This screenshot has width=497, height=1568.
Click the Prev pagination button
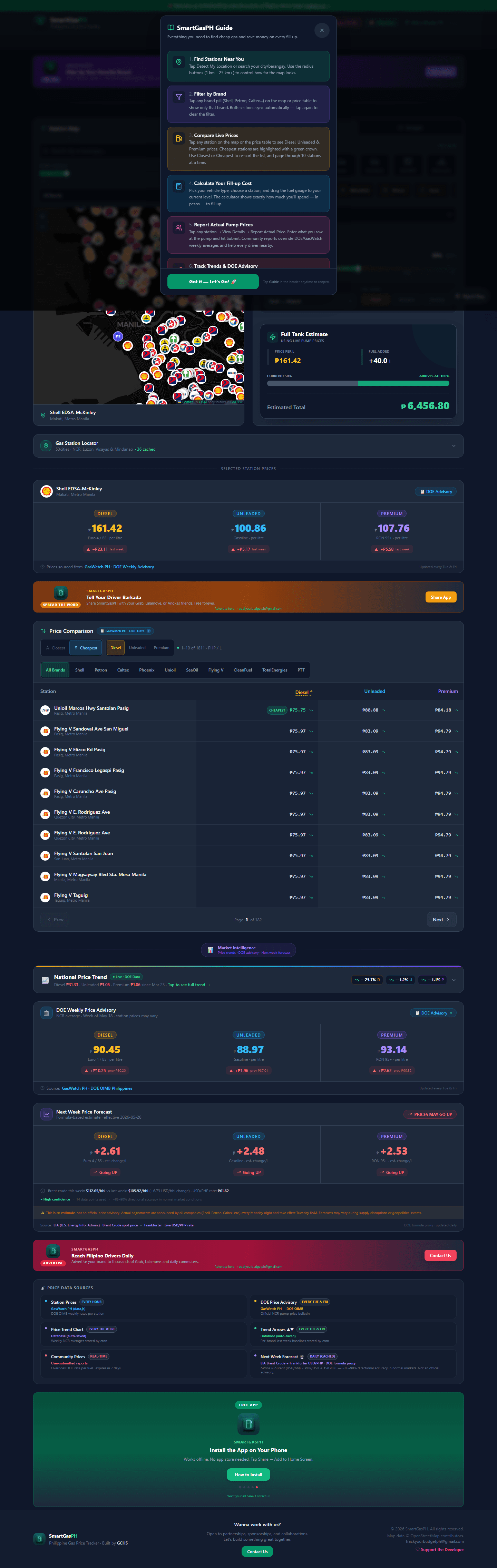click(56, 920)
